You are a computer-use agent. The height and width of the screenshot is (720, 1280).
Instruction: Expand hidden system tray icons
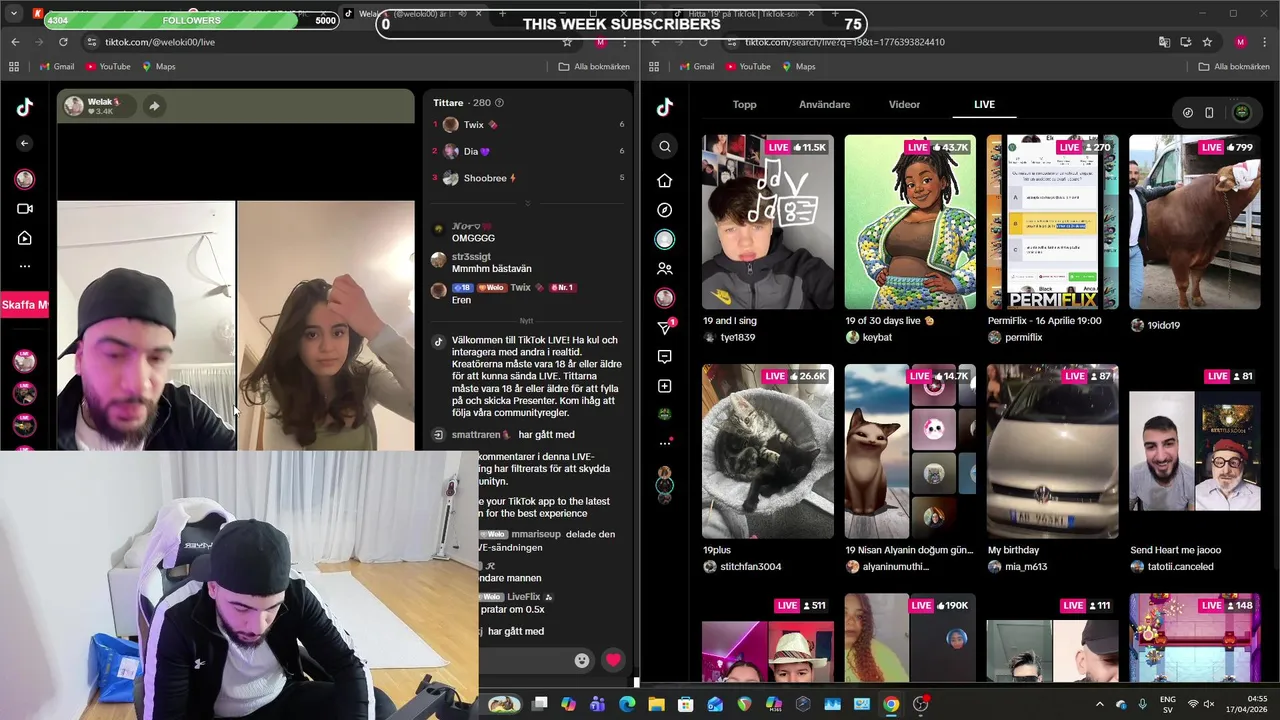[x=1100, y=704]
